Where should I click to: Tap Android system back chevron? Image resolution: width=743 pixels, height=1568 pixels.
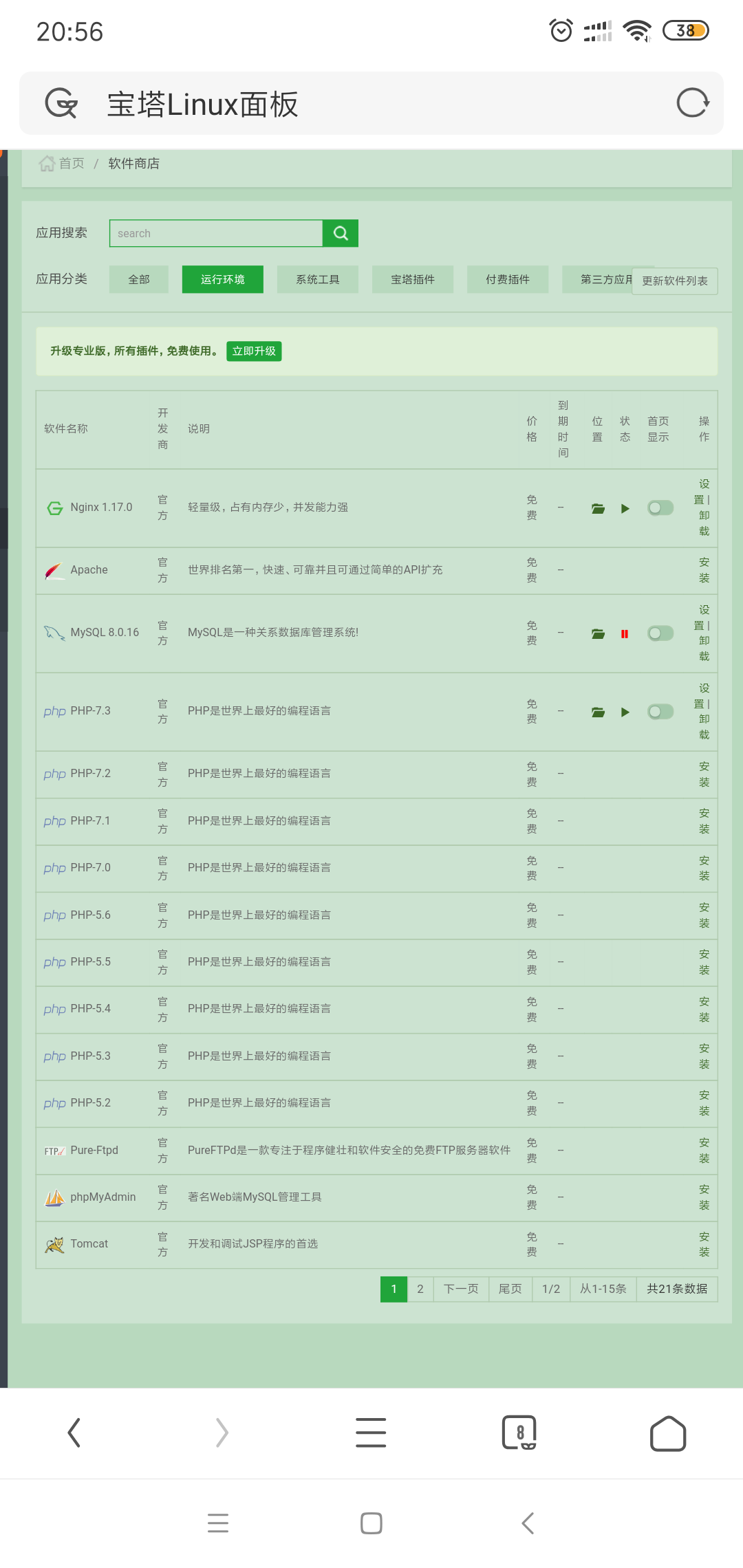point(528,1523)
